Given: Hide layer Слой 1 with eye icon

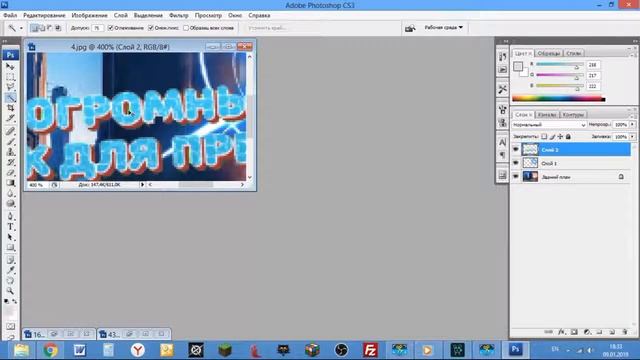Looking at the screenshot, I should 516,163.
